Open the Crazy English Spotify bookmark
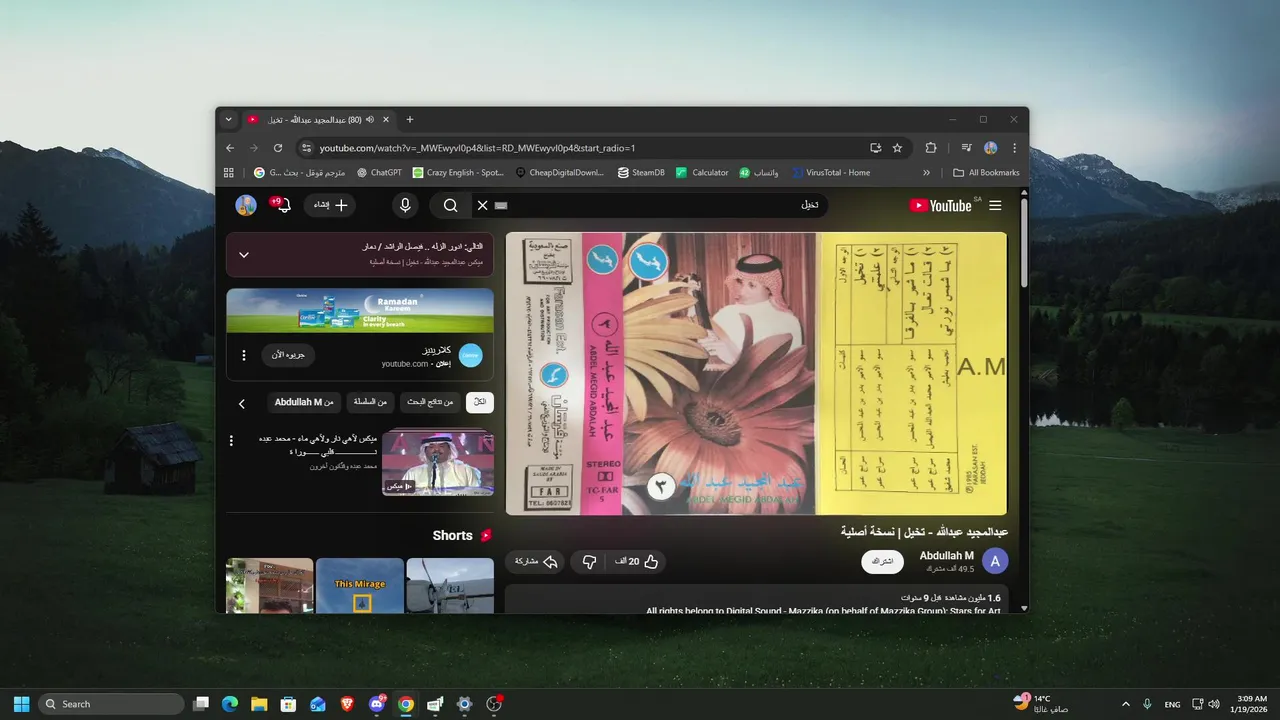The image size is (1280, 720). coord(458,172)
